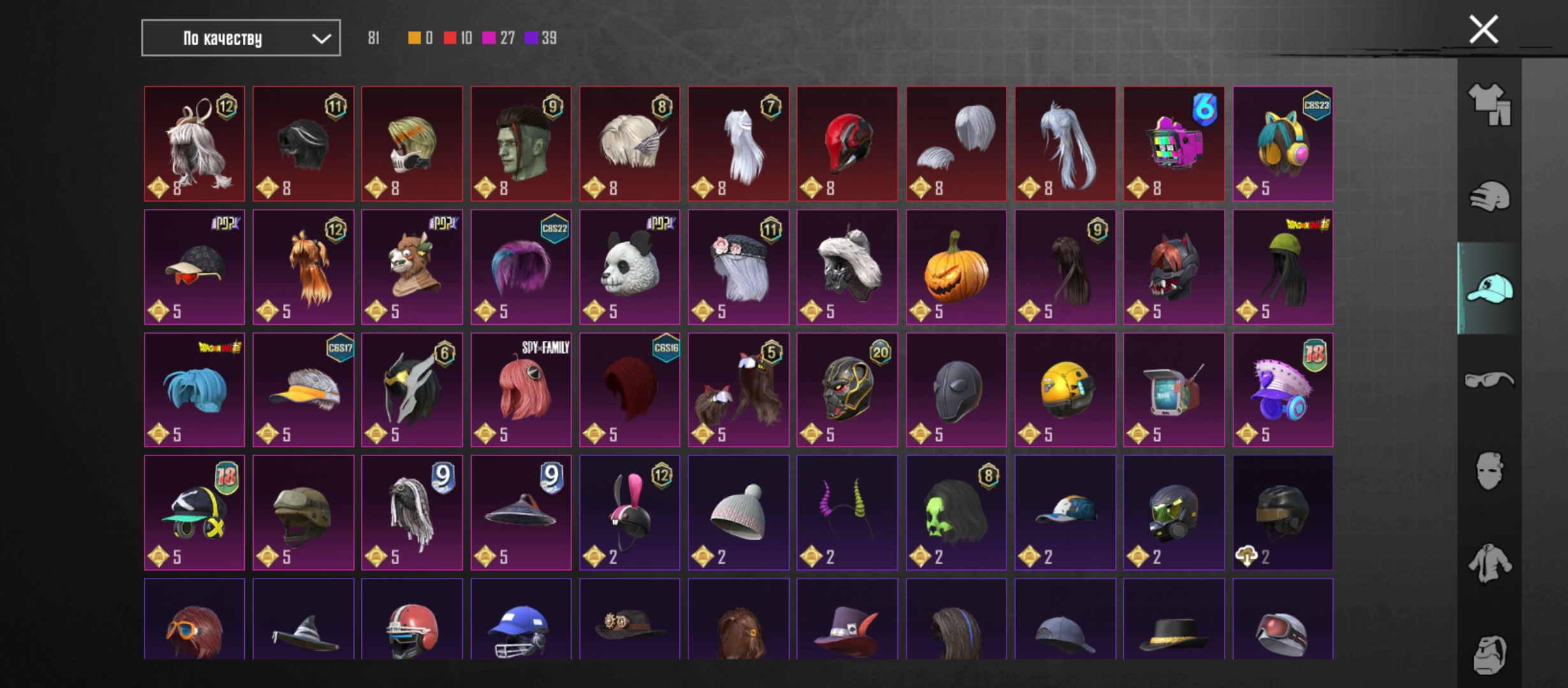The width and height of the screenshot is (1568, 688).
Task: Click the cloud download icon on dark helmet
Action: point(1247,557)
